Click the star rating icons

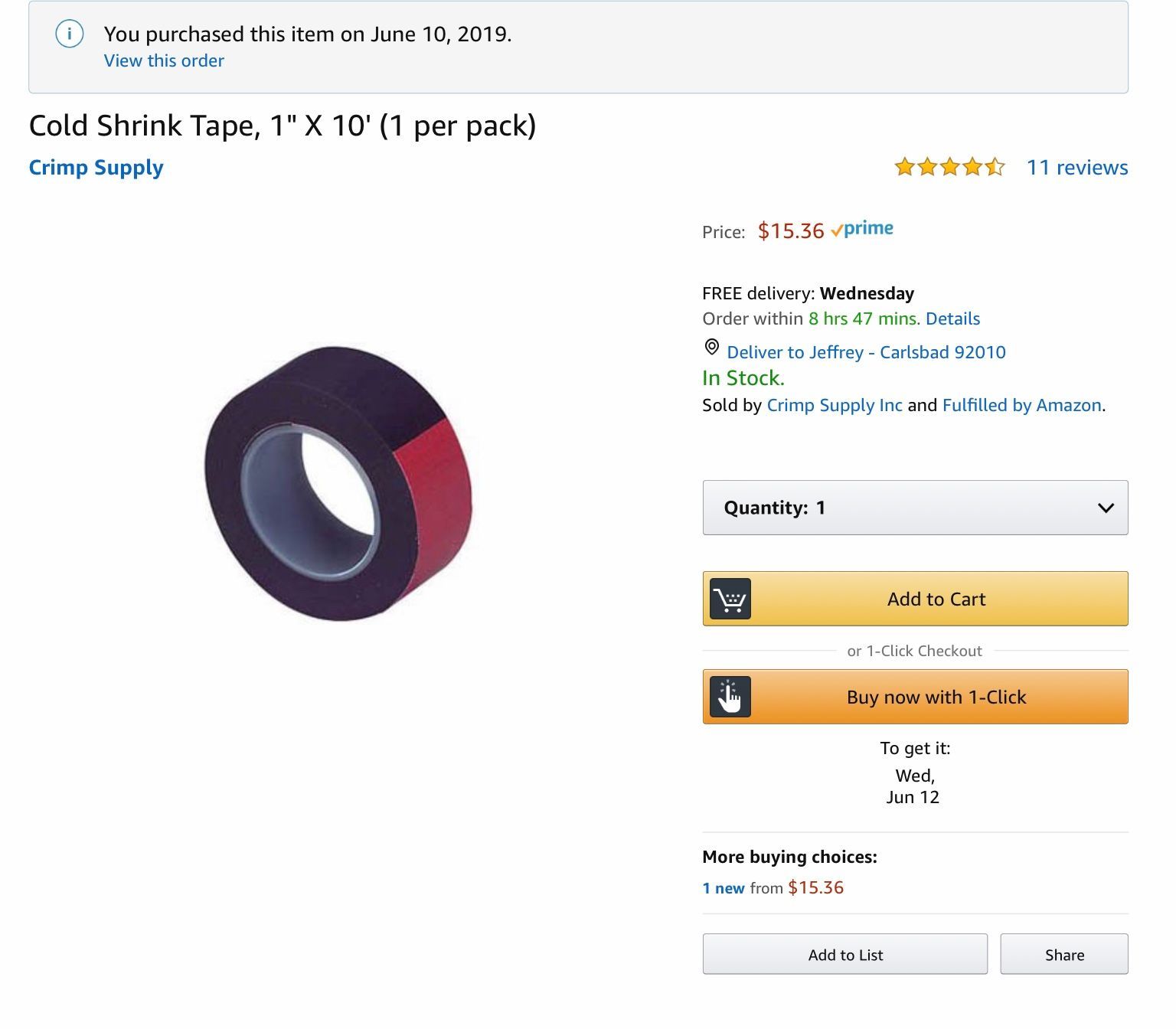tap(949, 167)
